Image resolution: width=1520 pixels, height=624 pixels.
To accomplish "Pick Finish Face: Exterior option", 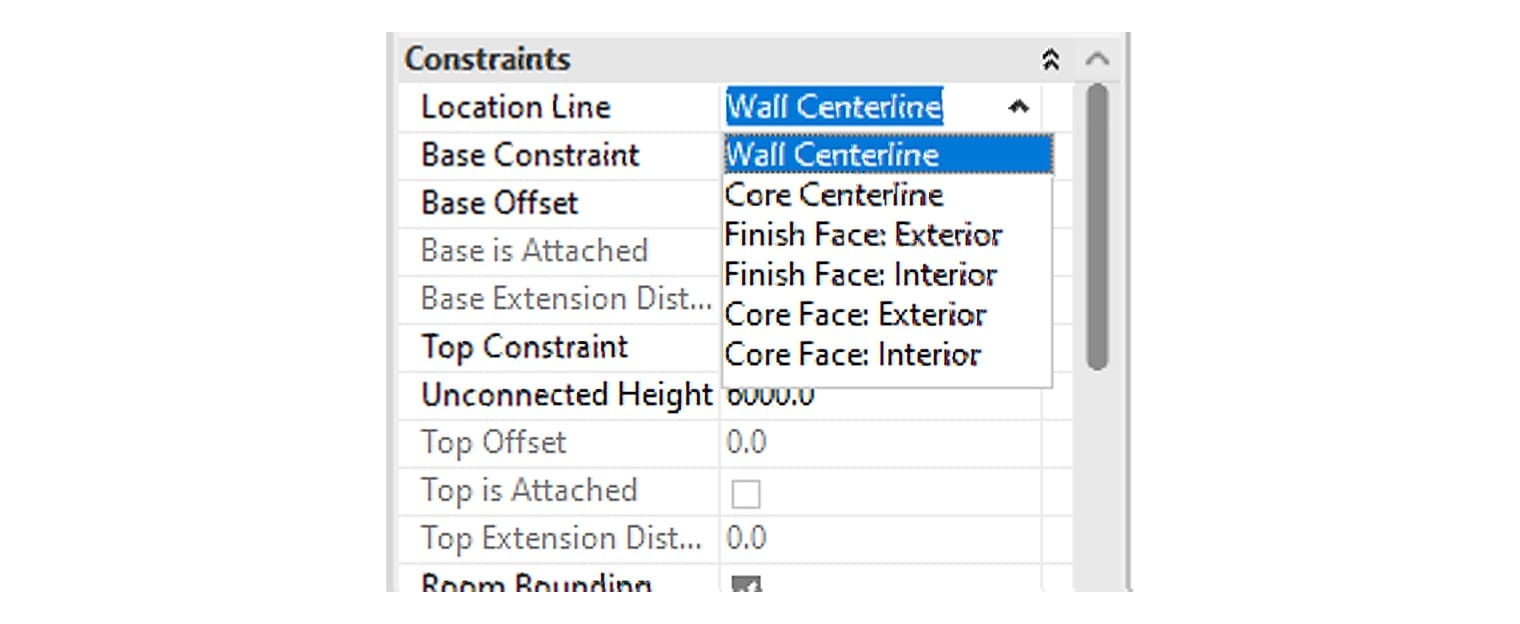I will [887, 234].
